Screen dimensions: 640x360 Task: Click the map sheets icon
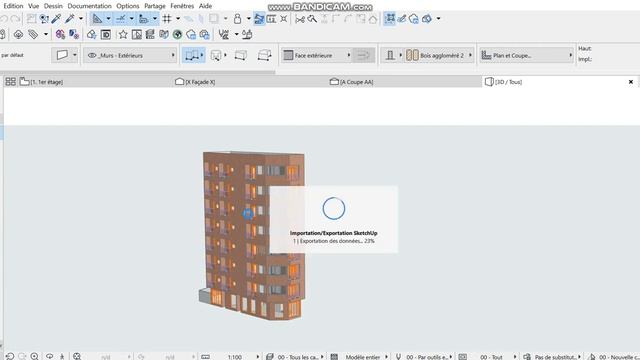click(x=164, y=34)
